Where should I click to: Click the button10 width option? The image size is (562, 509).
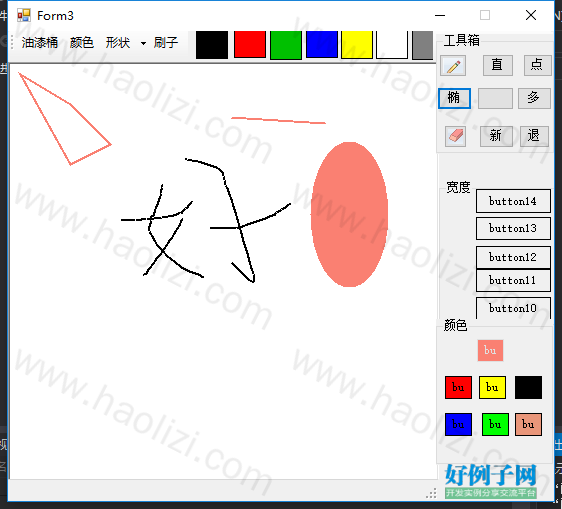click(x=513, y=308)
